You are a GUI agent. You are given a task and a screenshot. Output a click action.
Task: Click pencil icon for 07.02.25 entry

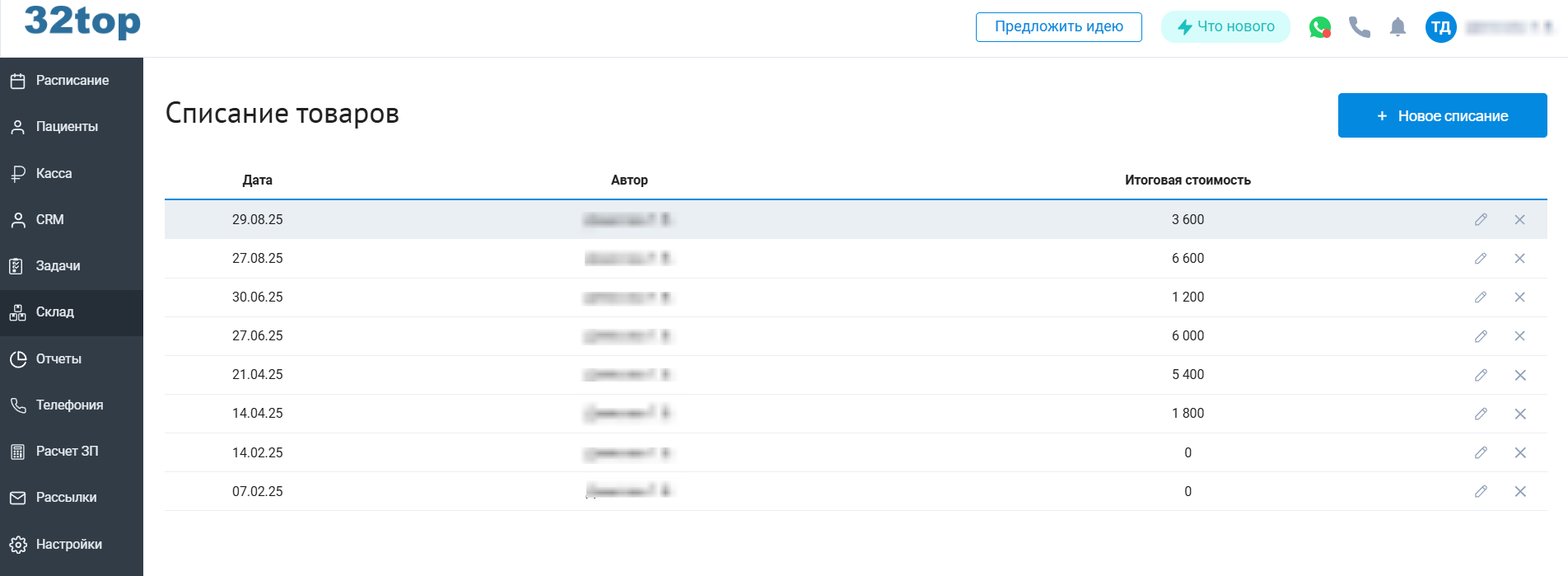pyautogui.click(x=1481, y=491)
